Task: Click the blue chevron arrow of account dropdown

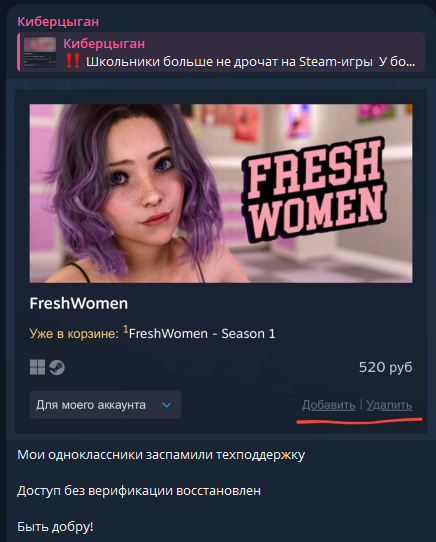Action: (167, 405)
